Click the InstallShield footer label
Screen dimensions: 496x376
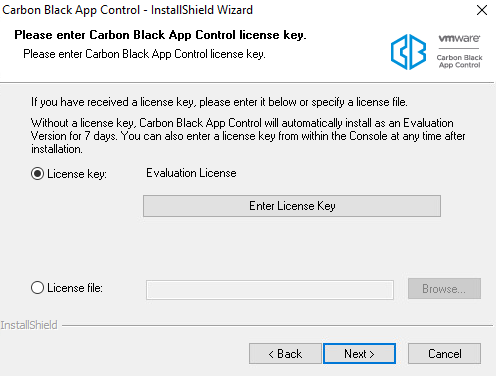[29, 325]
